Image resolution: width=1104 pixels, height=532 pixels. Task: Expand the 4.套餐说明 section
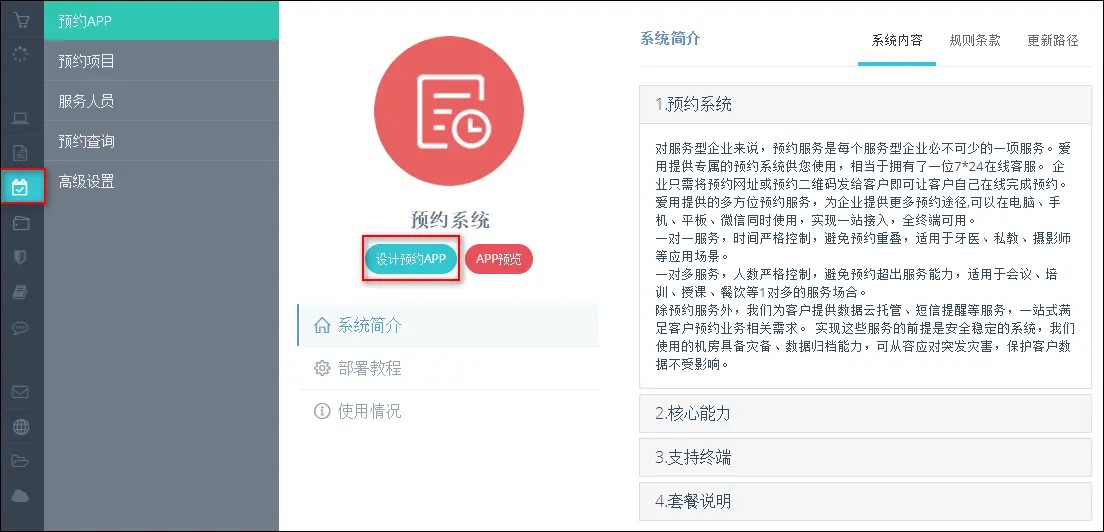(865, 501)
